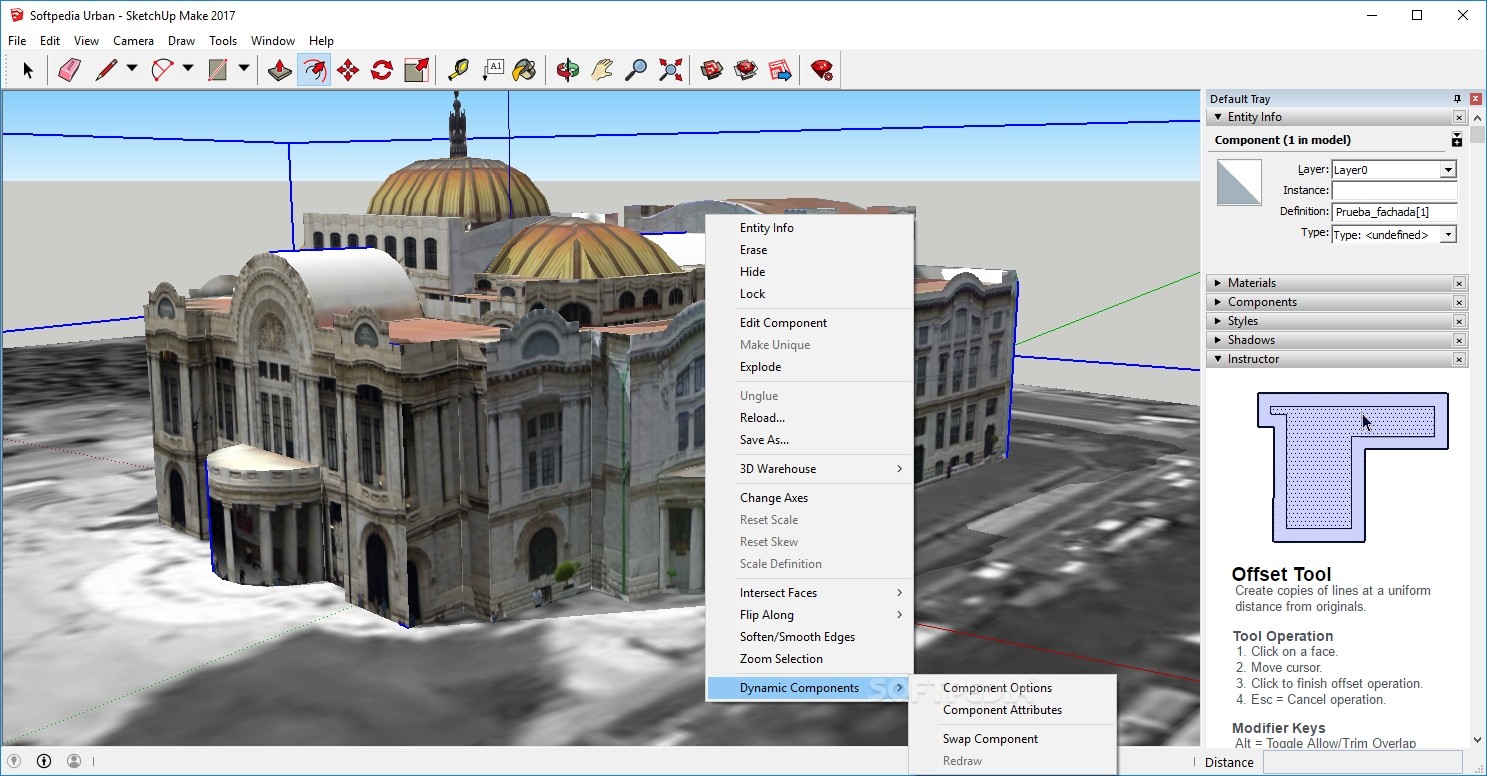Viewport: 1487px width, 776px height.
Task: Pick the Eraser tool
Action: click(x=69, y=70)
